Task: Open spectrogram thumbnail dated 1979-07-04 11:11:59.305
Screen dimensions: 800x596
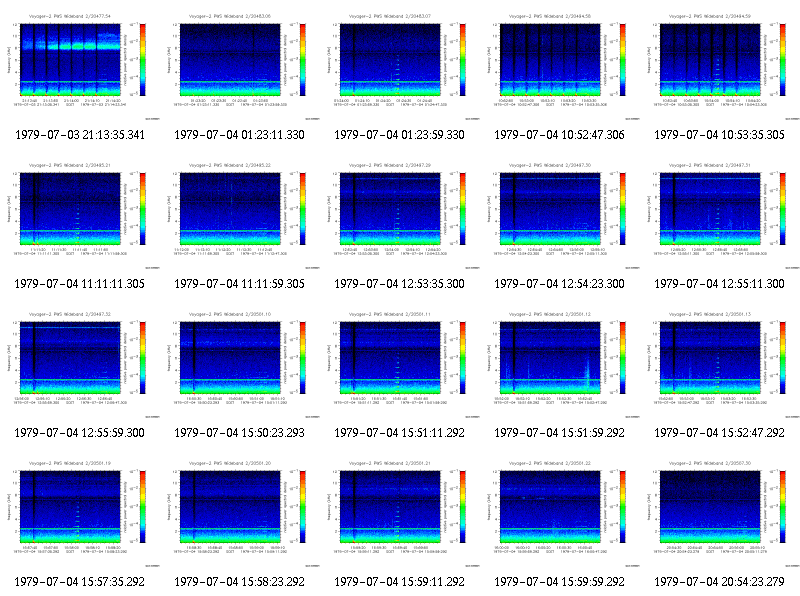Action: (240, 215)
